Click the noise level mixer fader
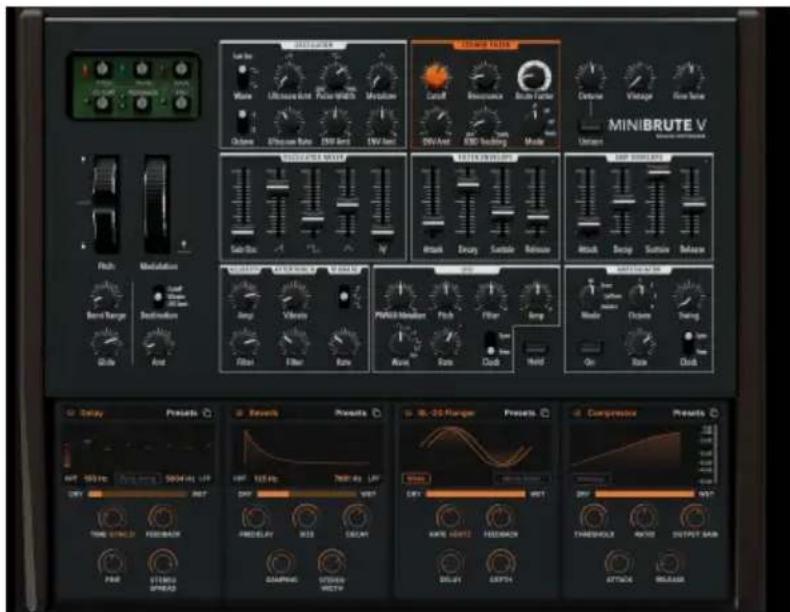The image size is (790, 612). [382, 233]
